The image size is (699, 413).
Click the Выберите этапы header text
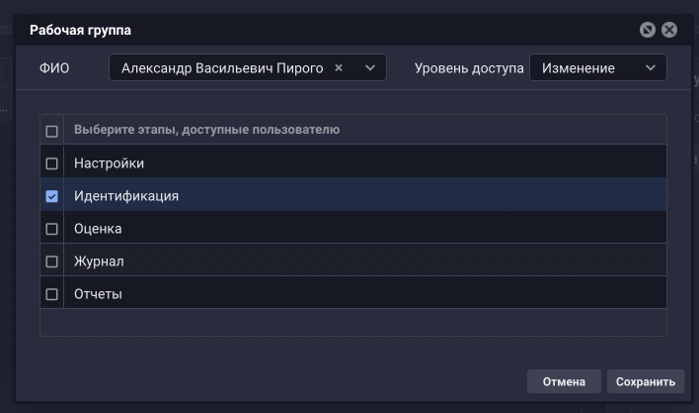click(x=206, y=130)
